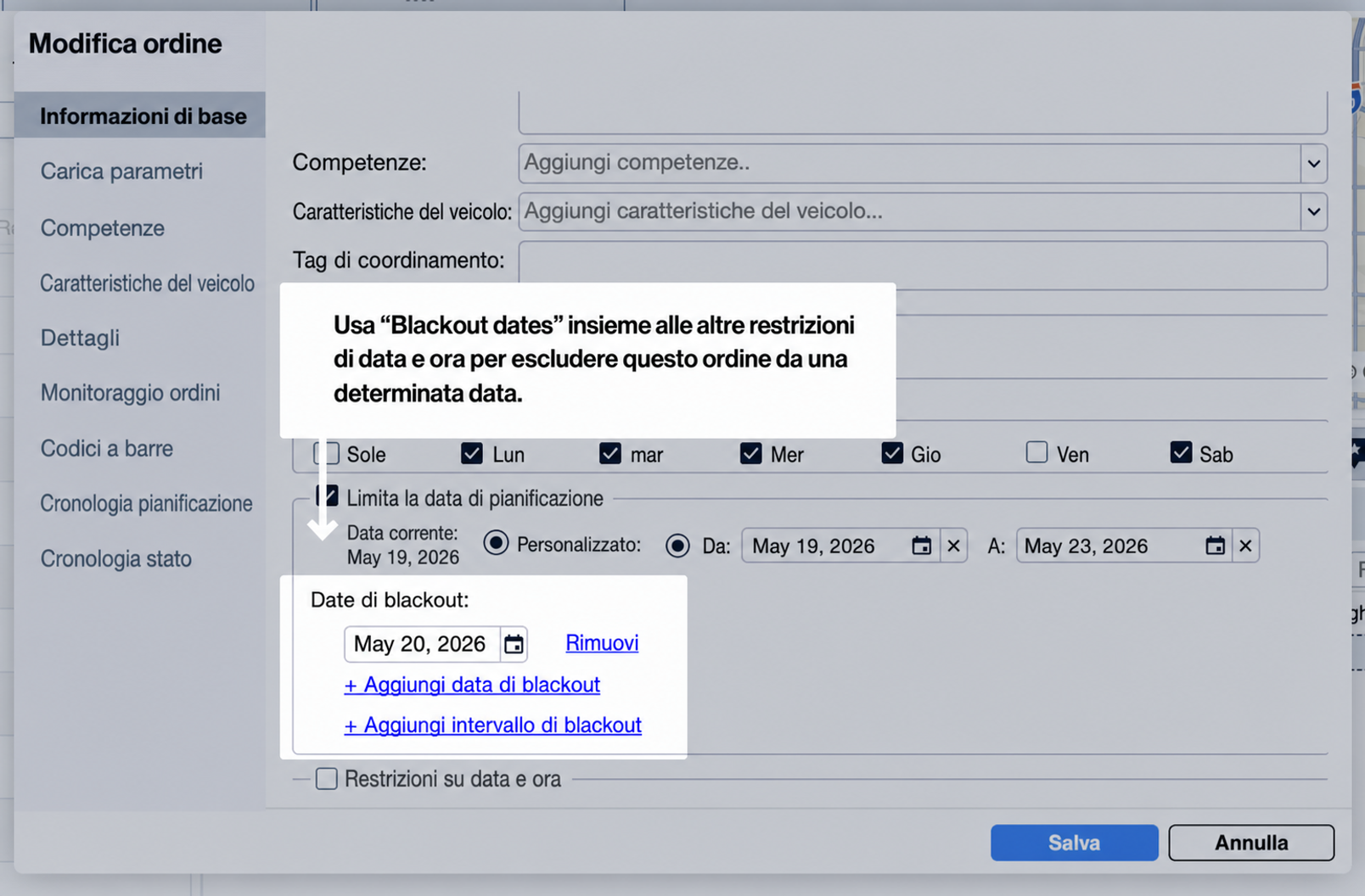Screen dimensions: 1365x896
Task: Click the Data corrente May 19, 2026 text
Action: click(403, 545)
